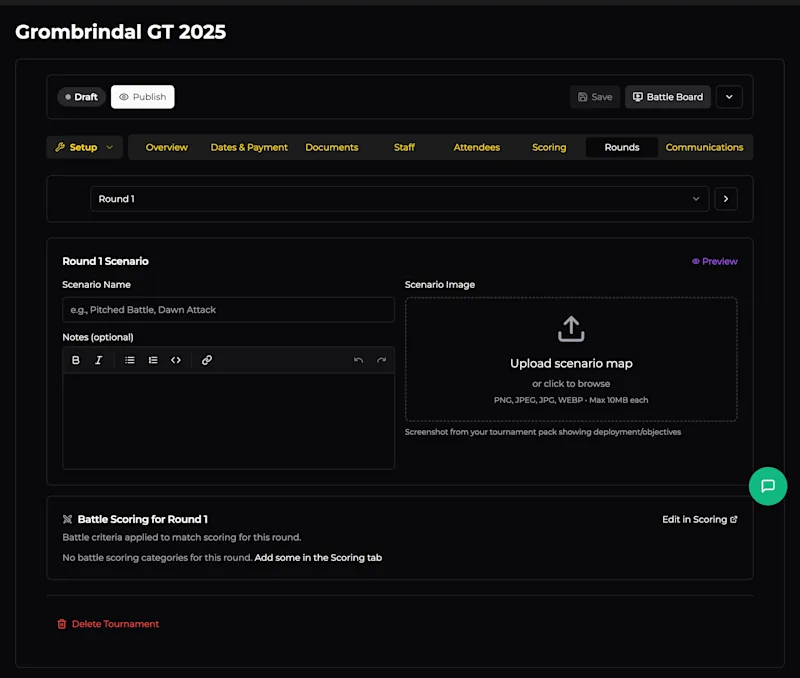The width and height of the screenshot is (800, 678).
Task: Click the Draft status badge
Action: point(82,97)
